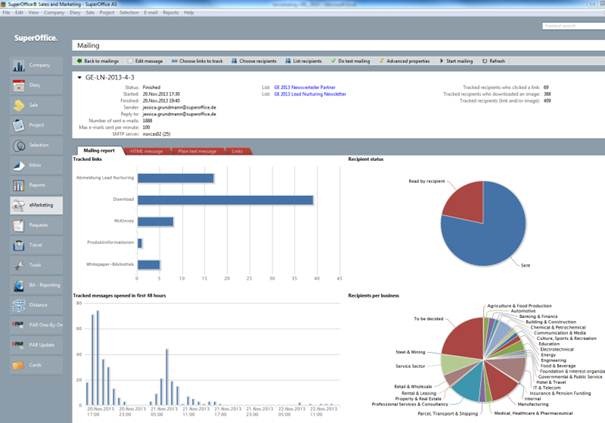
Task: Open the Project section in the sidebar
Action: click(36, 125)
